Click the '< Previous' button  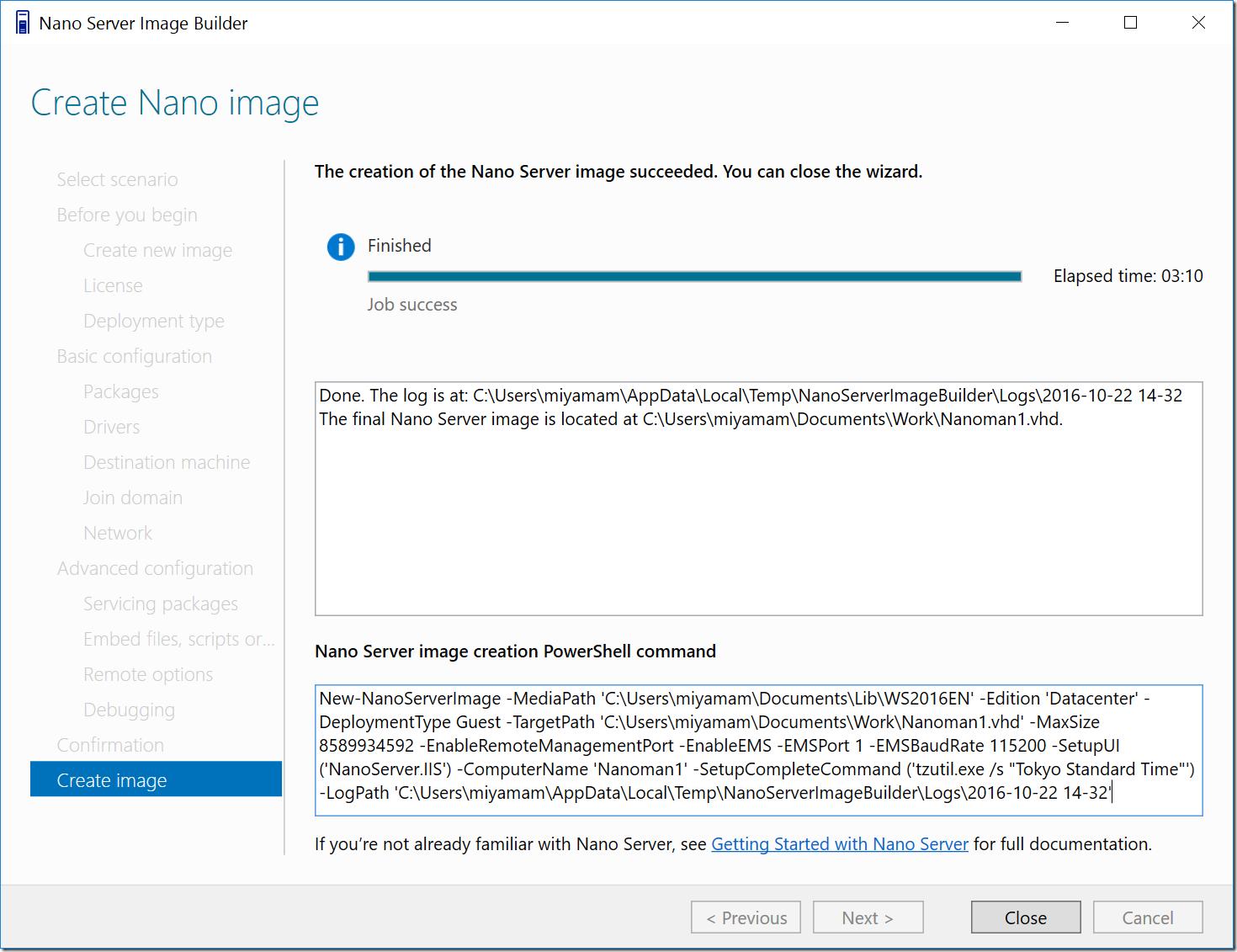tap(746, 917)
